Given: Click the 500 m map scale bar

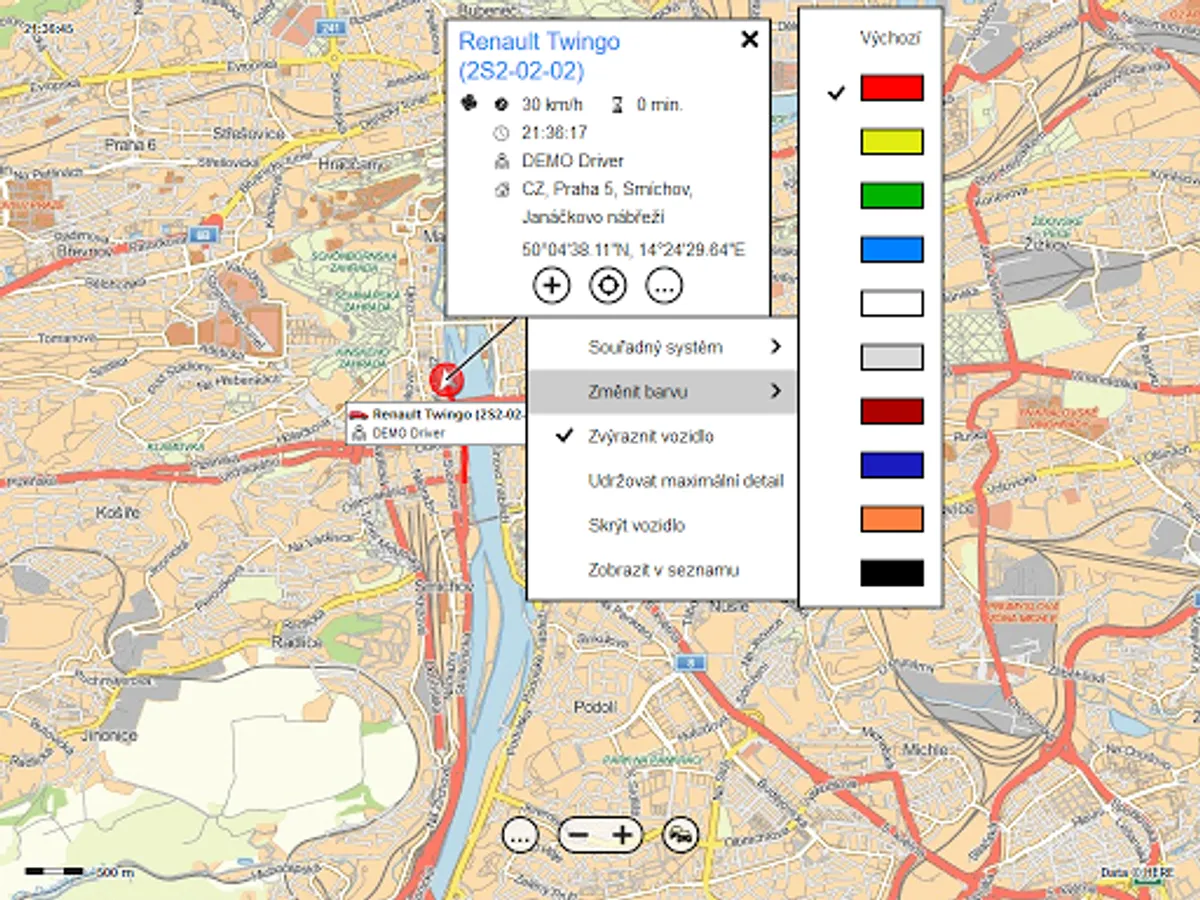Looking at the screenshot, I should tap(79, 872).
